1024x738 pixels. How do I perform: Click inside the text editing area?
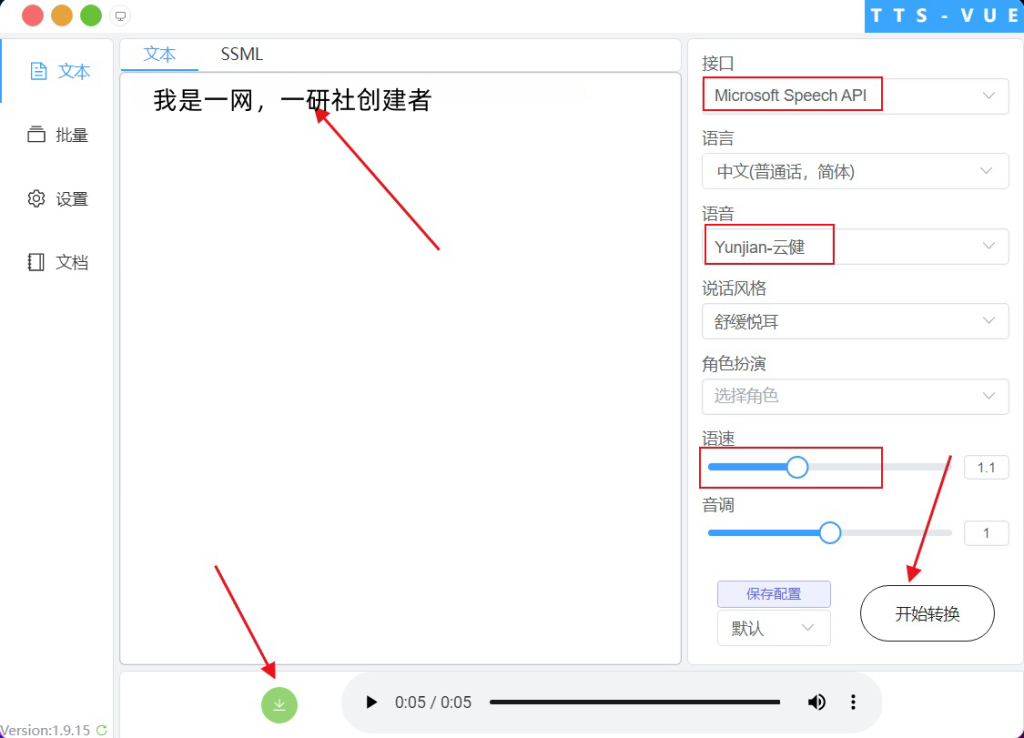pyautogui.click(x=400, y=350)
